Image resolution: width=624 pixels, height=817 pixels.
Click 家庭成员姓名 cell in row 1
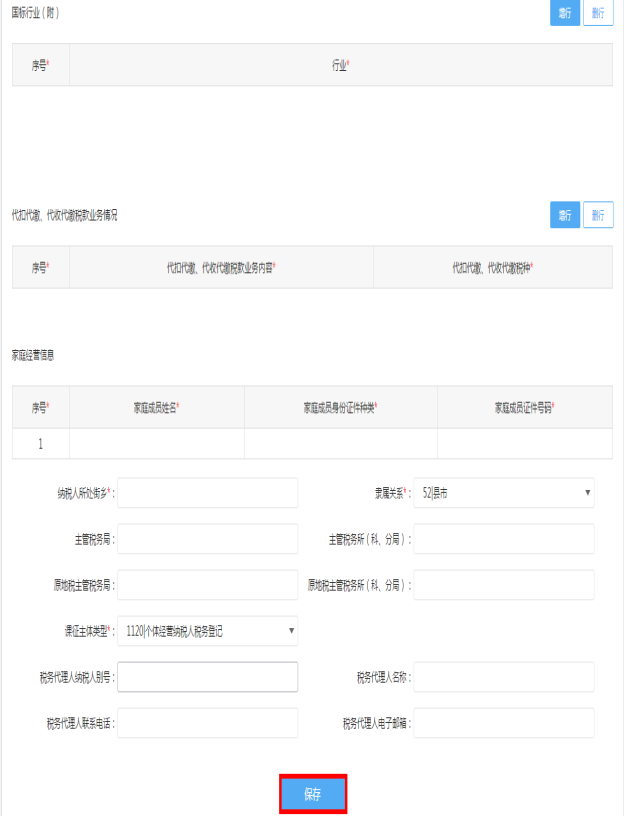(x=157, y=443)
